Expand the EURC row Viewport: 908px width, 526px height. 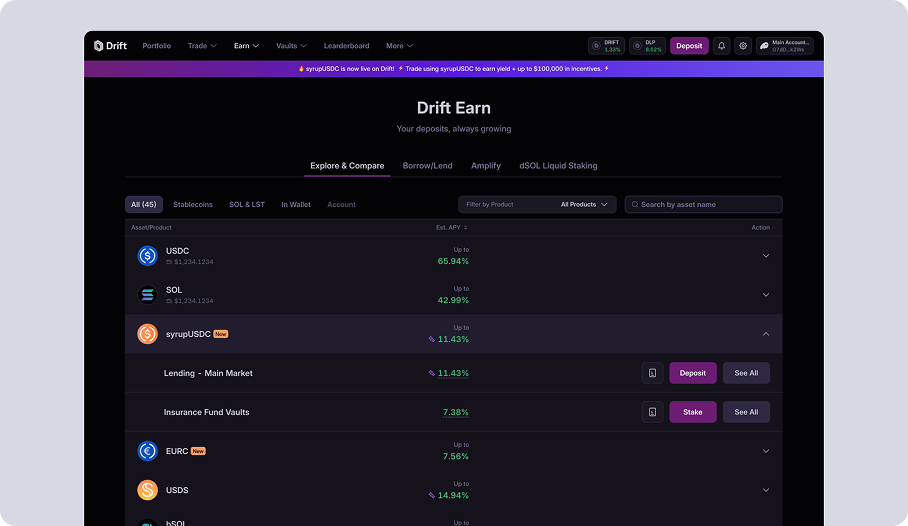coord(766,451)
